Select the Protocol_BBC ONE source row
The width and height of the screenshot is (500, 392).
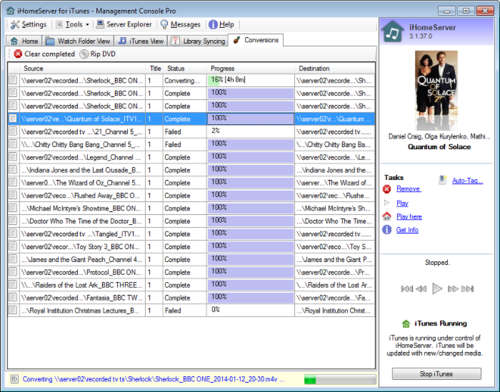click(x=82, y=272)
